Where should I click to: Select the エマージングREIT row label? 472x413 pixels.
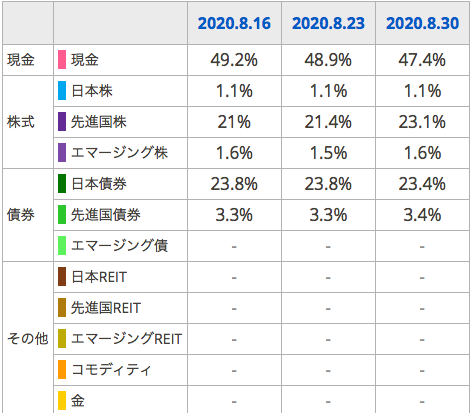tap(126, 339)
